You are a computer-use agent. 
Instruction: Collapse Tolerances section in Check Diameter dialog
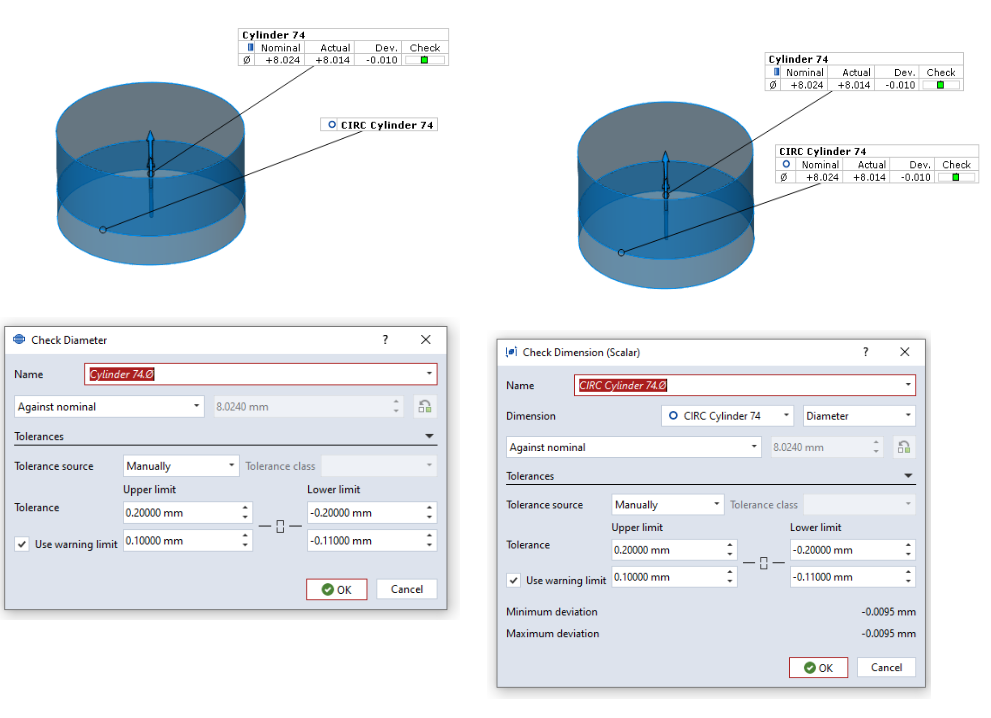click(x=429, y=436)
